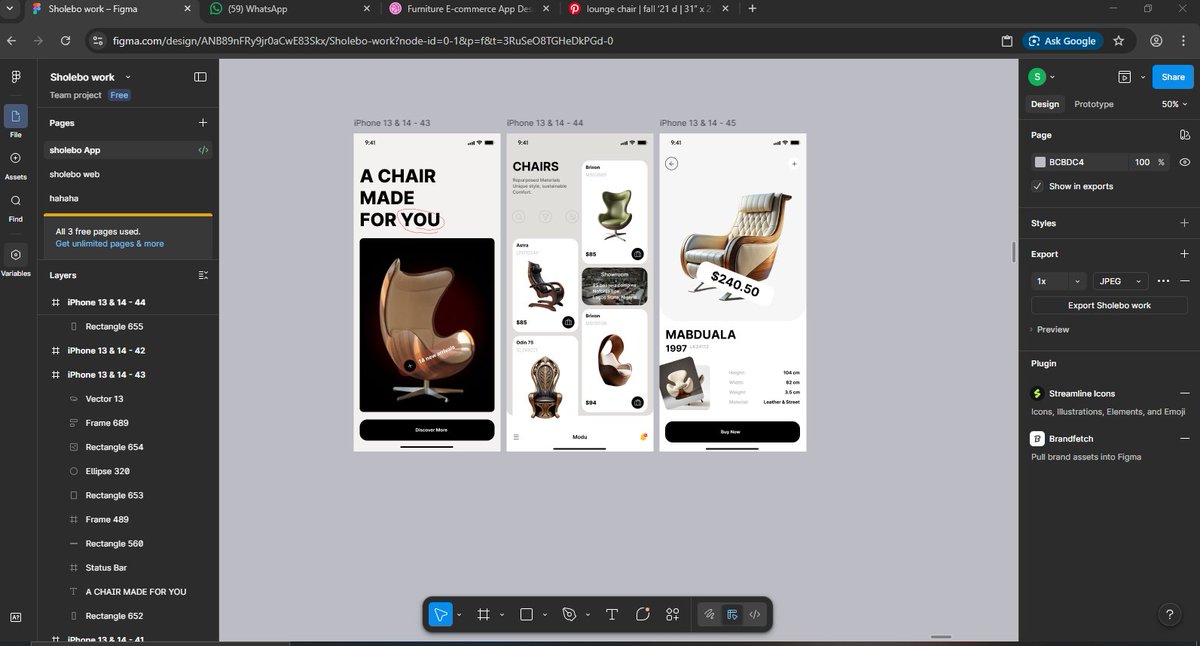
Task: Open Frame tool options dropdown arrow
Action: click(x=501, y=615)
